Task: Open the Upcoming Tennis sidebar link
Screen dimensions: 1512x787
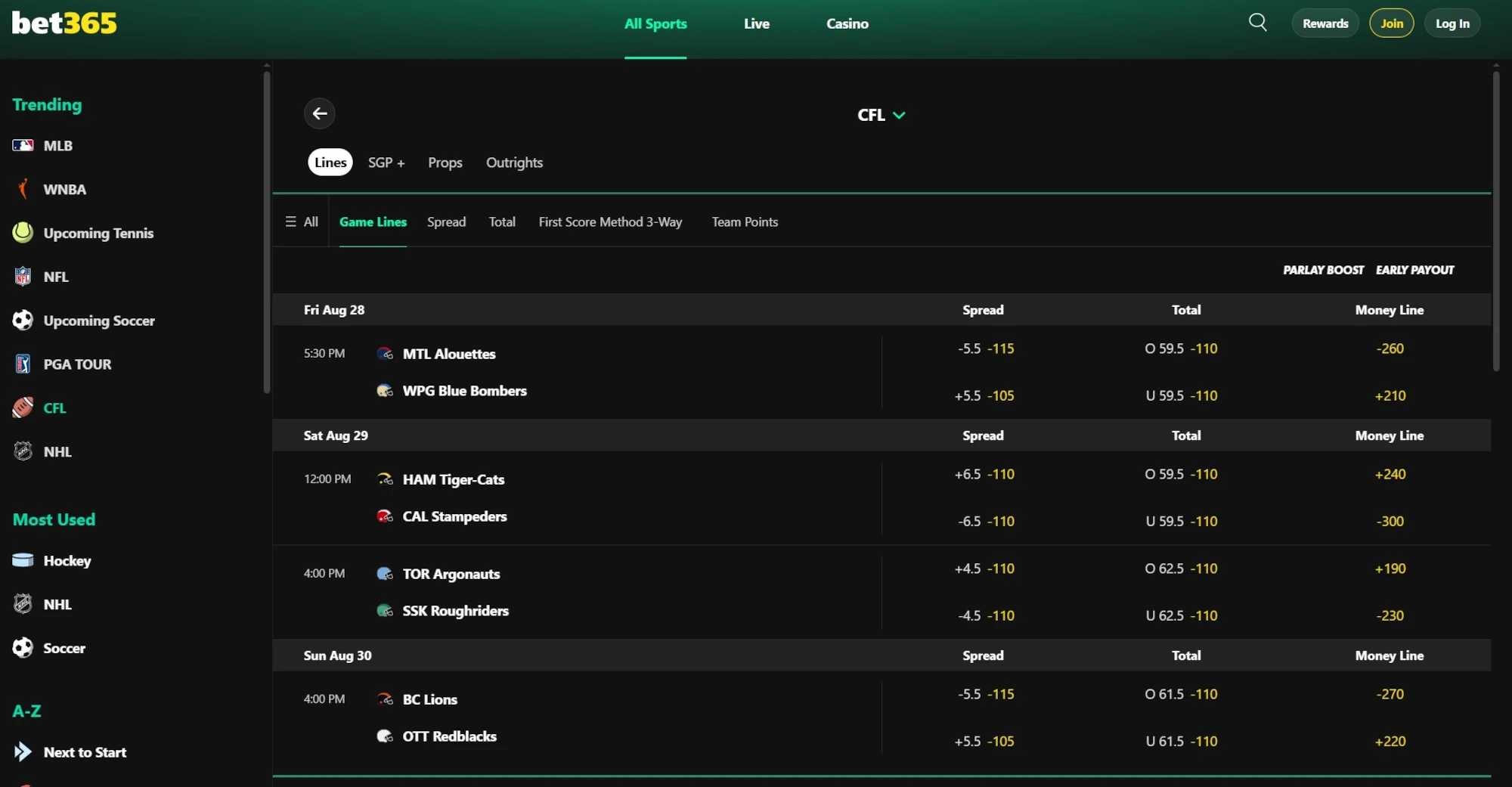Action: (x=98, y=233)
